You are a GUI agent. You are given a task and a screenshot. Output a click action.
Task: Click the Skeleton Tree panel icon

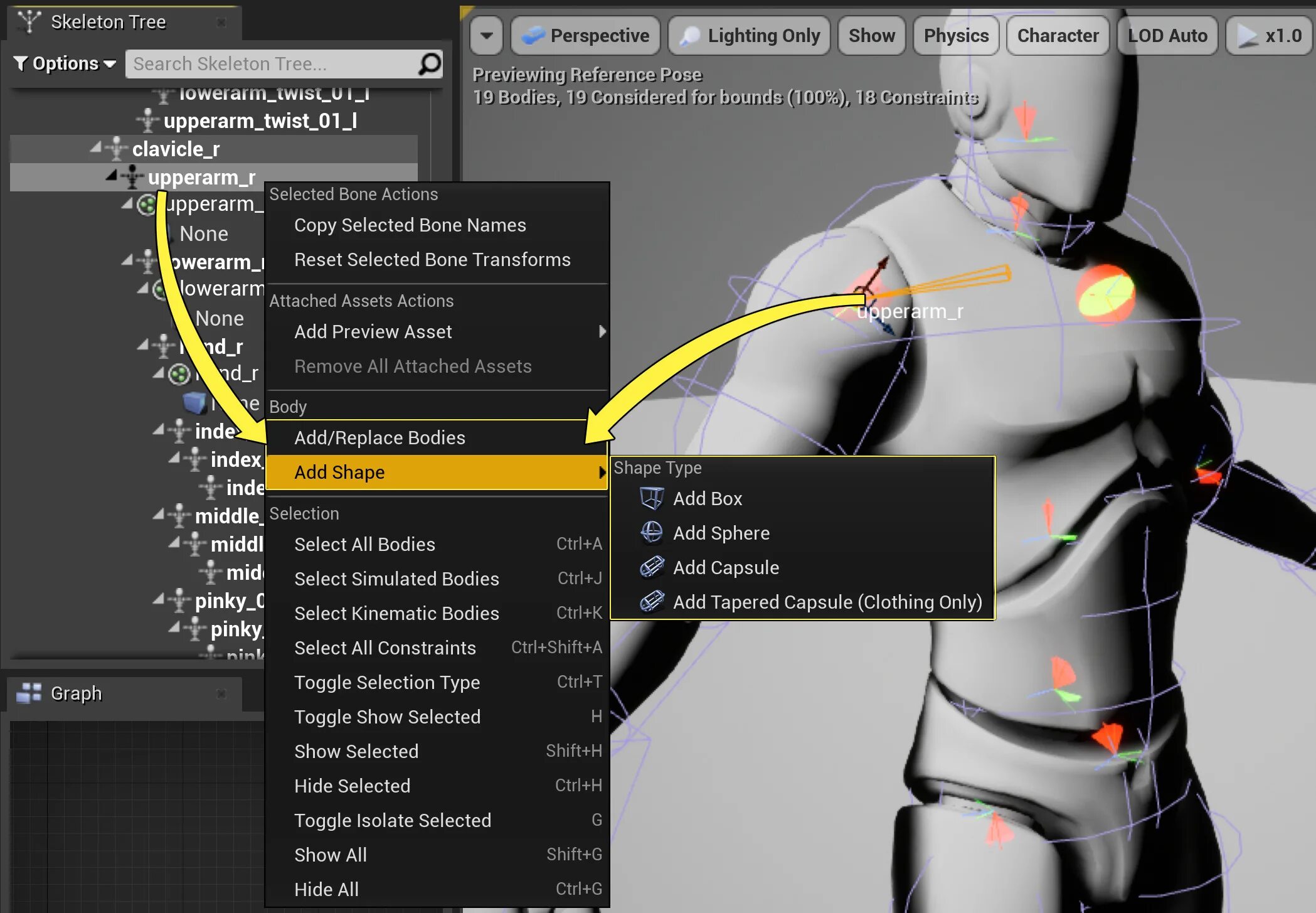click(x=28, y=21)
